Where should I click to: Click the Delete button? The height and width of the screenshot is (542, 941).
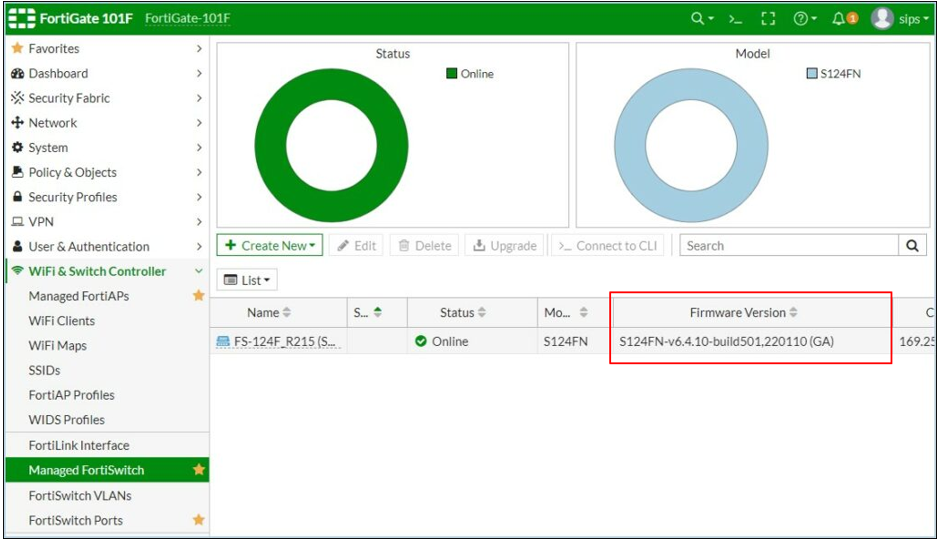(424, 245)
